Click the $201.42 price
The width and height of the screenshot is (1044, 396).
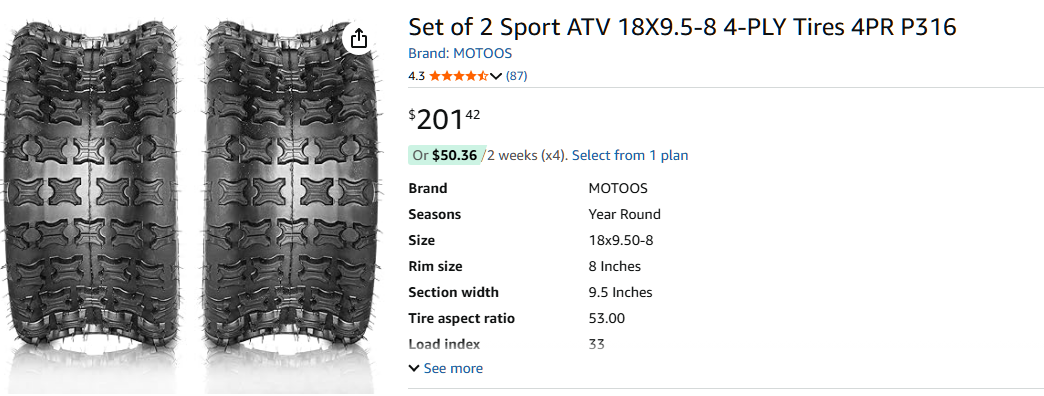[444, 119]
